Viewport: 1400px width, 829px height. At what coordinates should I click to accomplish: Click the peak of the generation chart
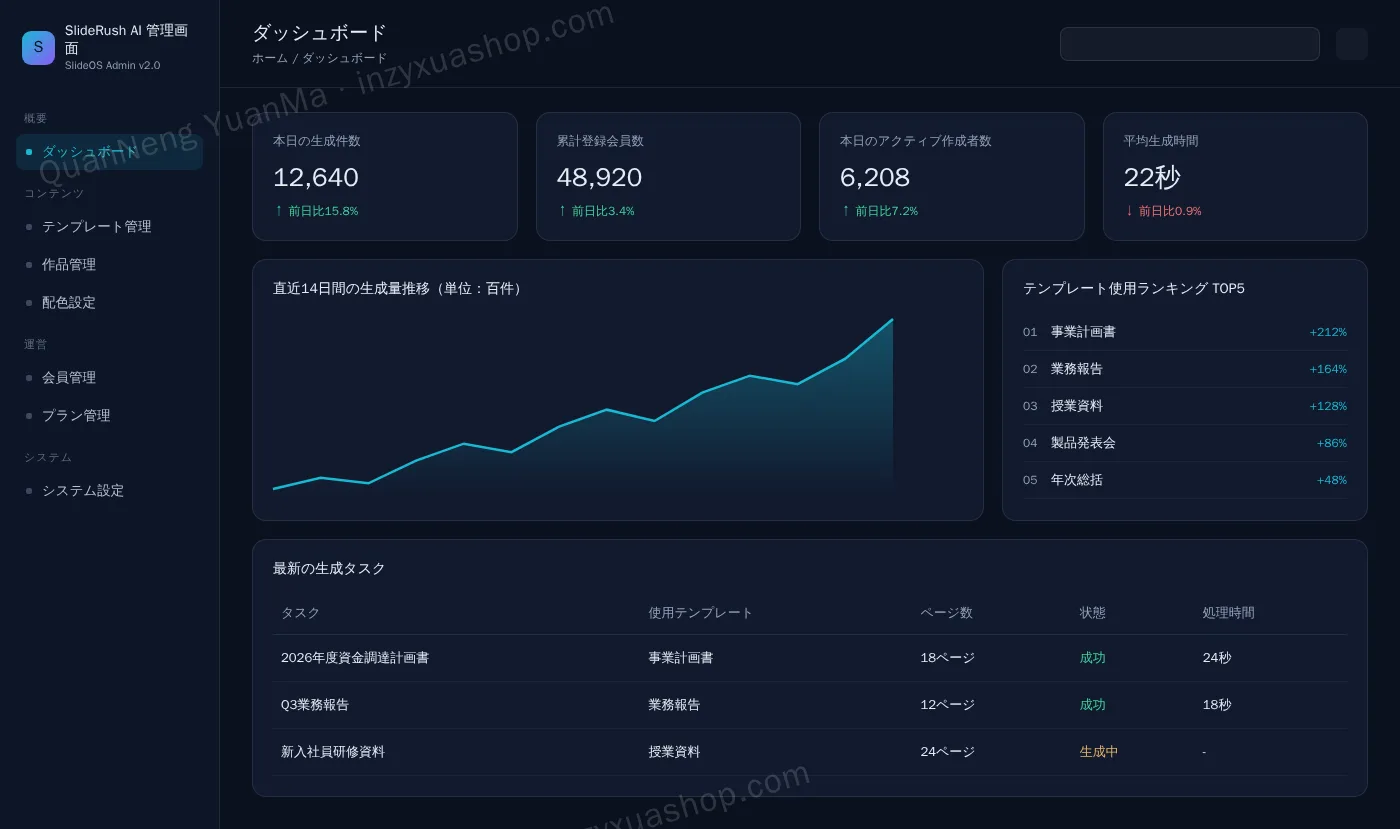892,320
